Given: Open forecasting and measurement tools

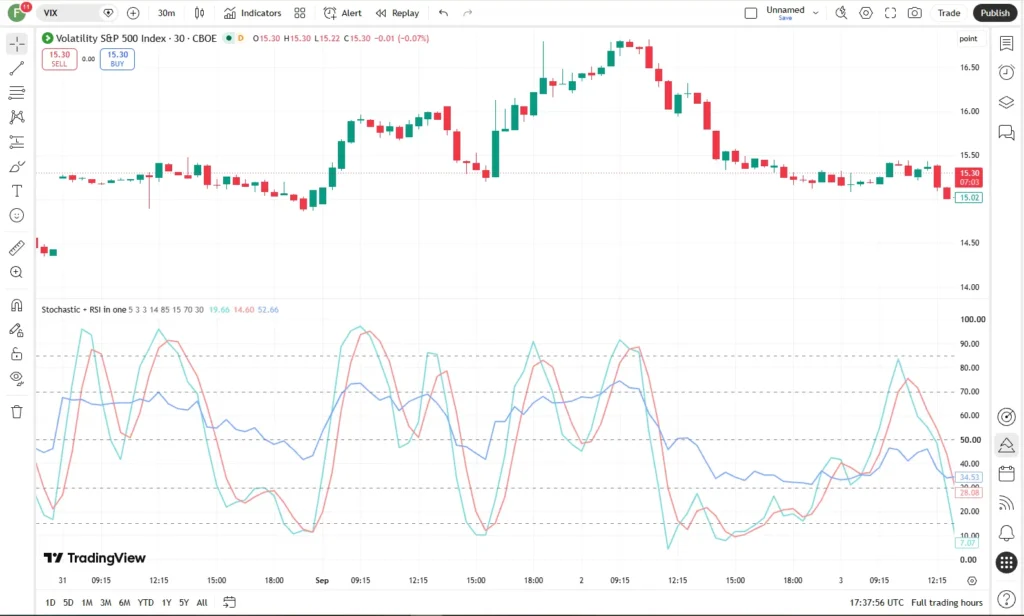Looking at the screenshot, I should click(x=17, y=142).
